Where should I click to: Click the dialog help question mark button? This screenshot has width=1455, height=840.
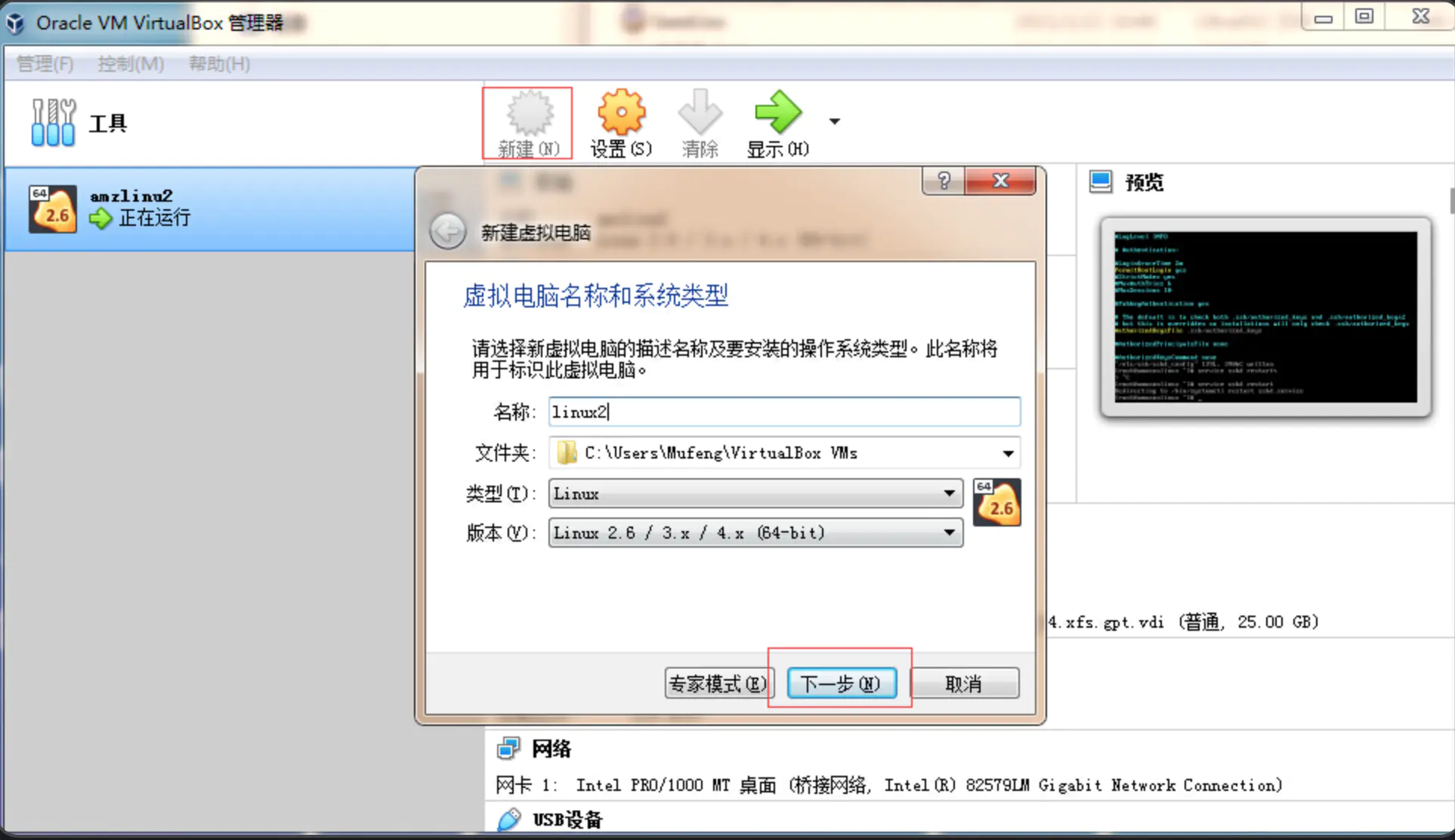click(x=944, y=181)
